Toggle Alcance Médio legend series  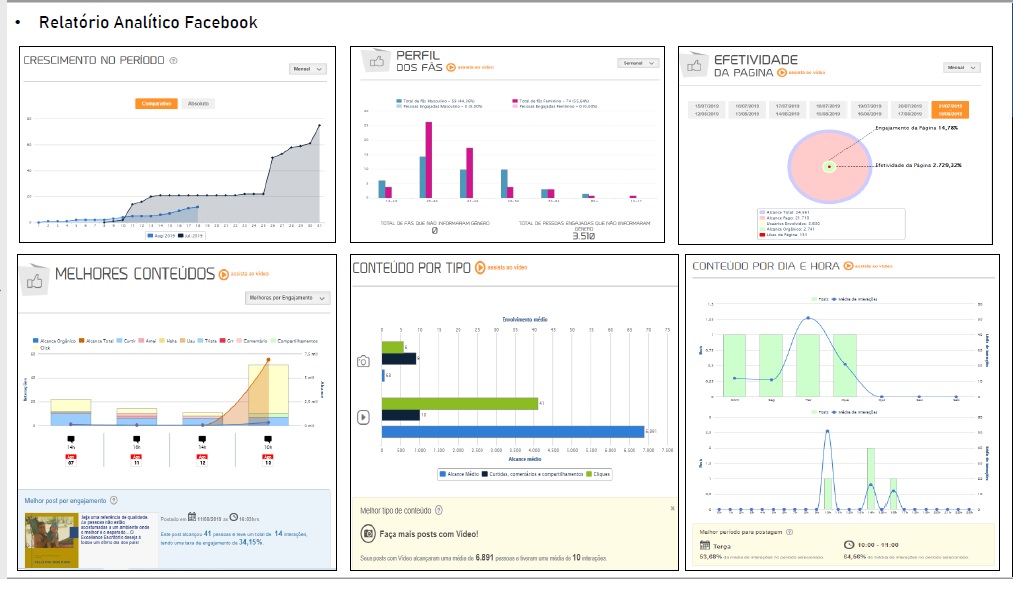pos(456,472)
